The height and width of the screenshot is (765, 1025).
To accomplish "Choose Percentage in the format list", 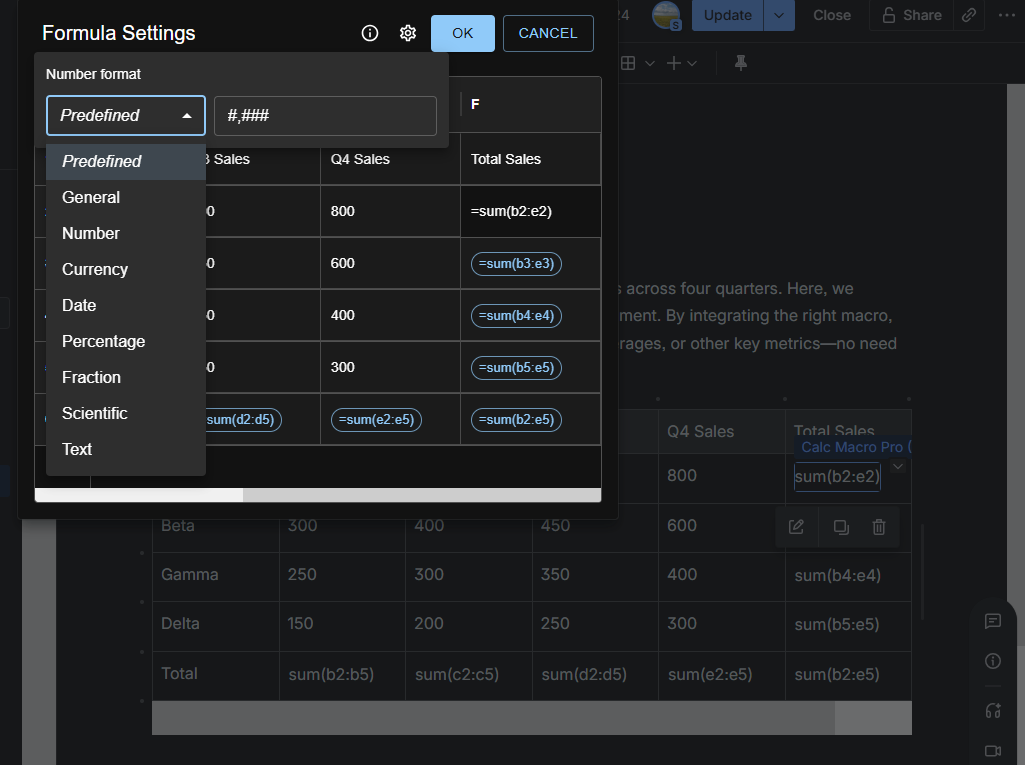I will 103,341.
